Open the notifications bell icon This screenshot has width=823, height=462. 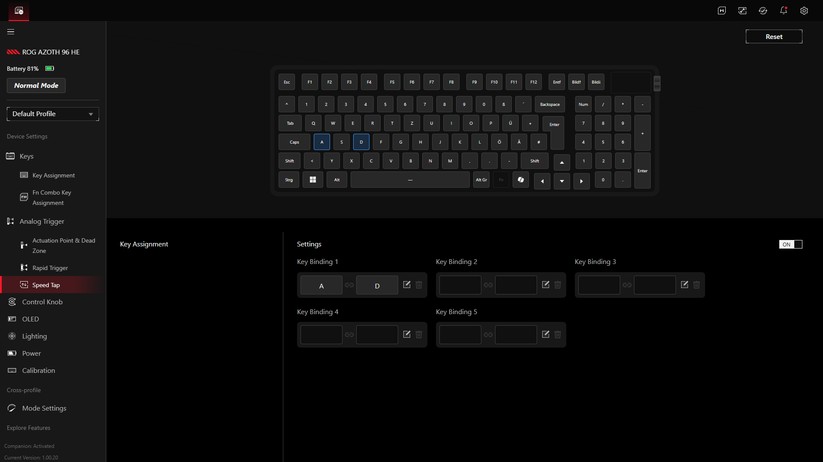point(783,11)
